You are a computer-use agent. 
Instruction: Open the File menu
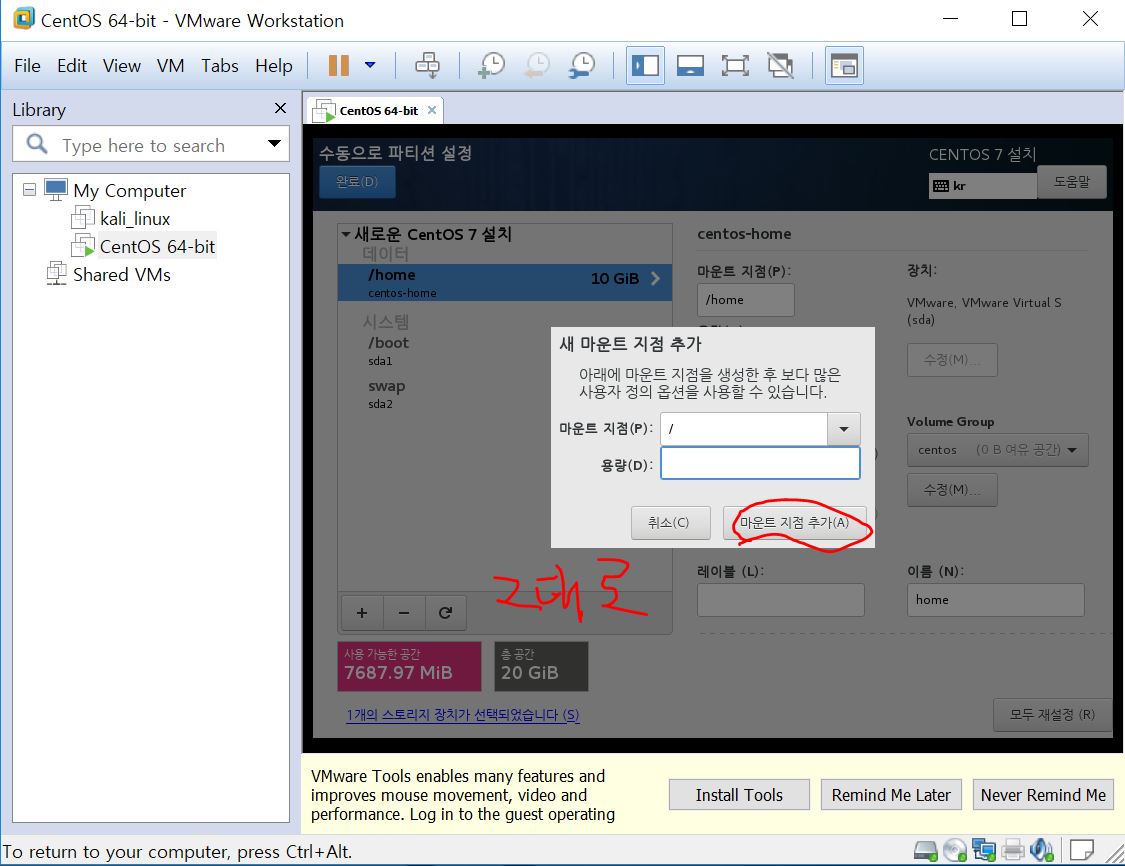(27, 65)
